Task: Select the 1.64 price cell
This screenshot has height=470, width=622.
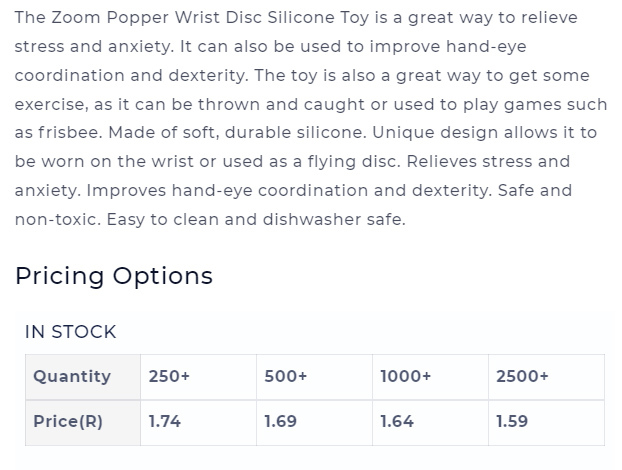Action: [x=430, y=422]
